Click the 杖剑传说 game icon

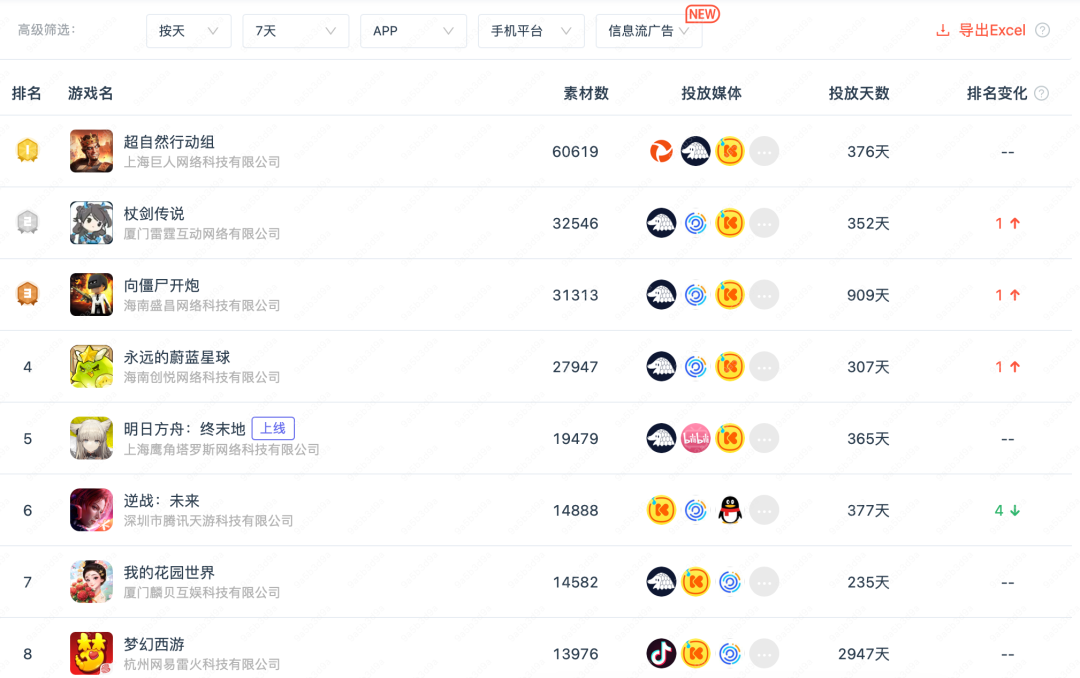tap(91, 223)
